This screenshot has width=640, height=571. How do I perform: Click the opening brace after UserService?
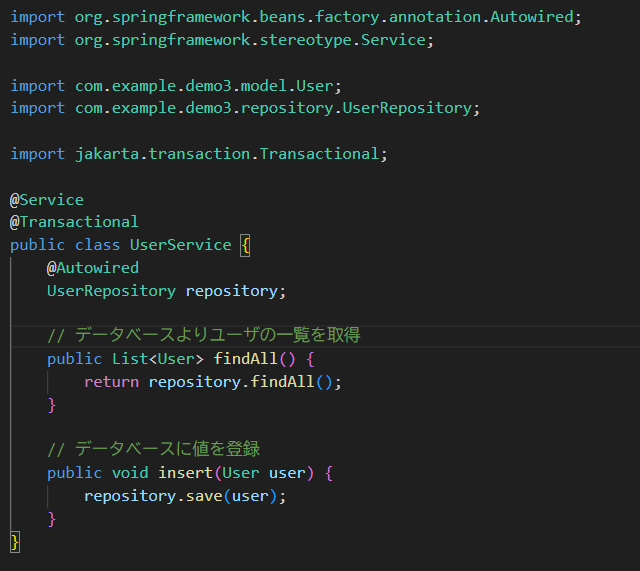[x=245, y=245]
